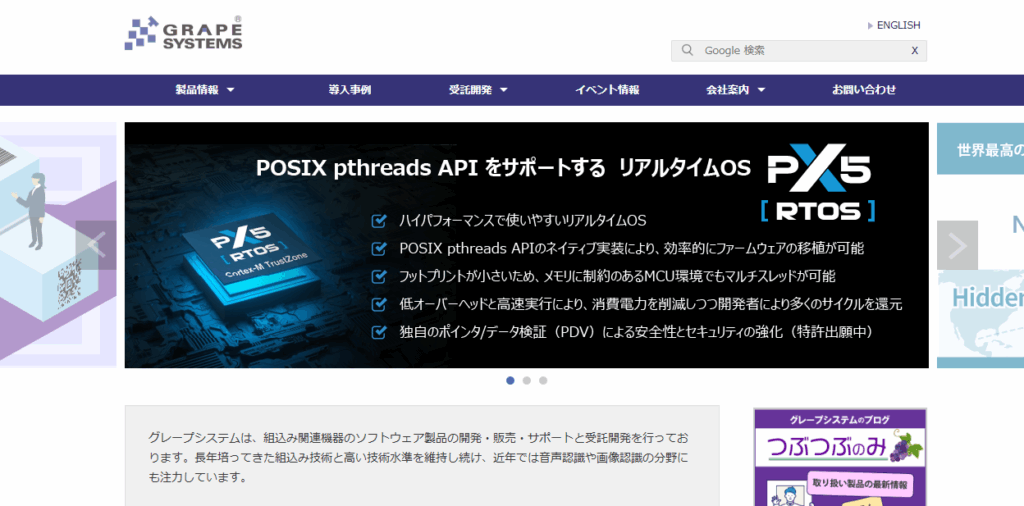1024x506 pixels.
Task: Click the previous slide with the QR code illustration
Action: coord(58,245)
